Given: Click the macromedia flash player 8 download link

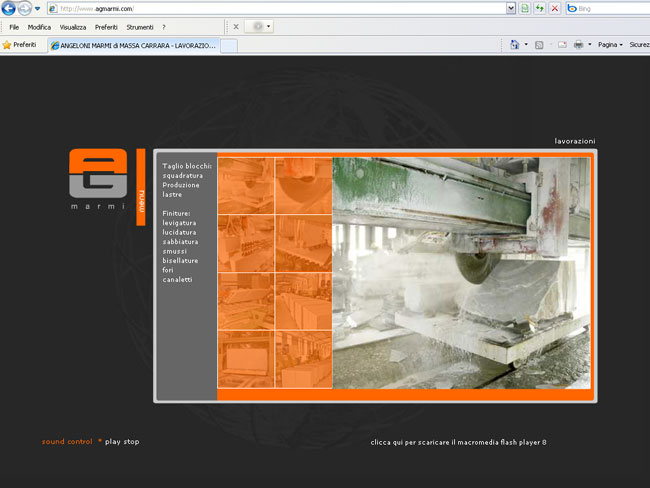Looking at the screenshot, I should (x=458, y=442).
